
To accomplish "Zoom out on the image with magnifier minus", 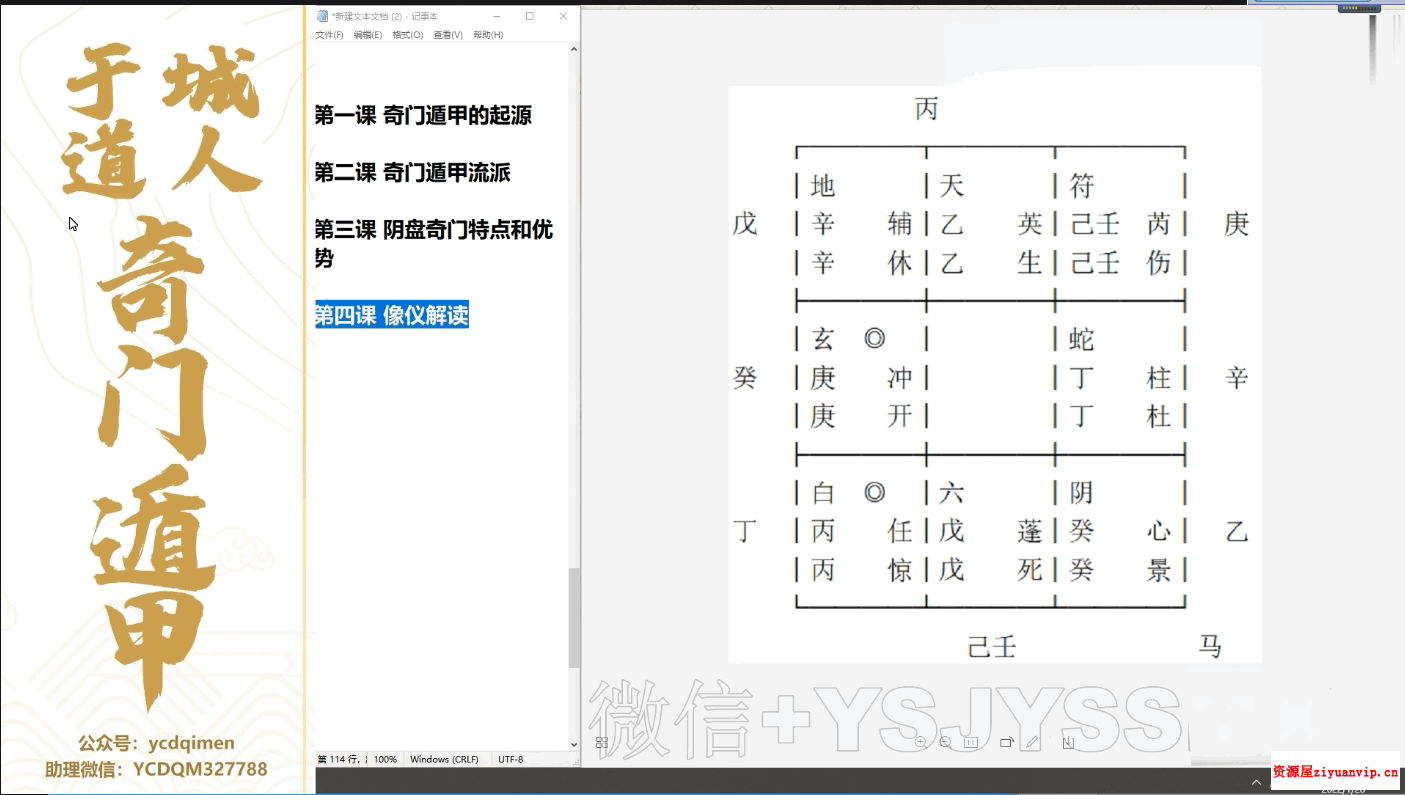I will point(946,743).
